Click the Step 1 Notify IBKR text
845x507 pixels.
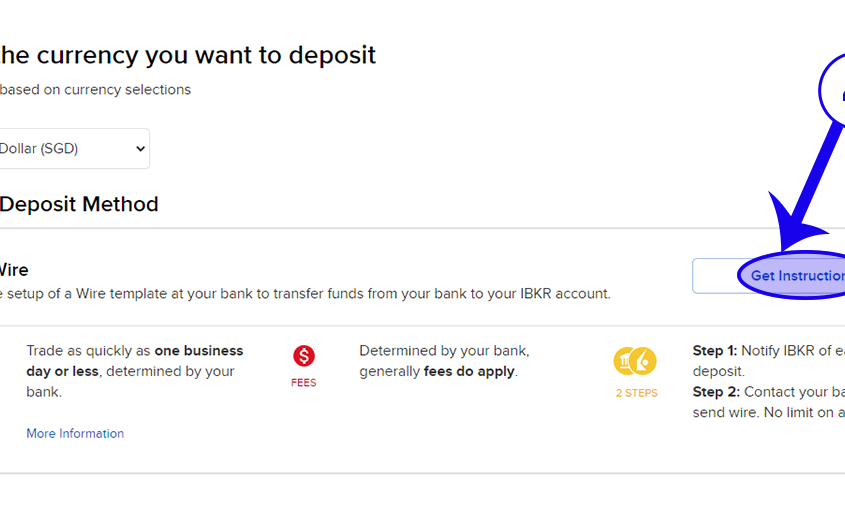(767, 351)
